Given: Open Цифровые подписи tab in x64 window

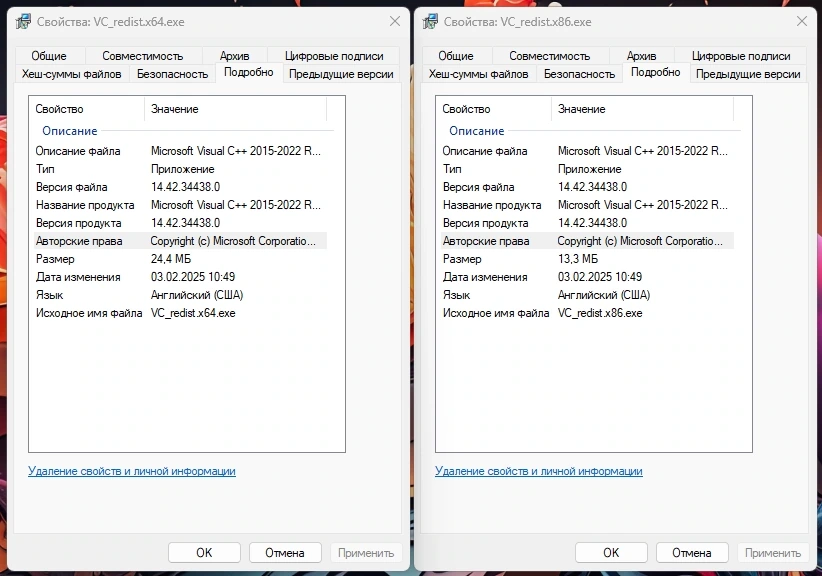Looking at the screenshot, I should point(334,56).
